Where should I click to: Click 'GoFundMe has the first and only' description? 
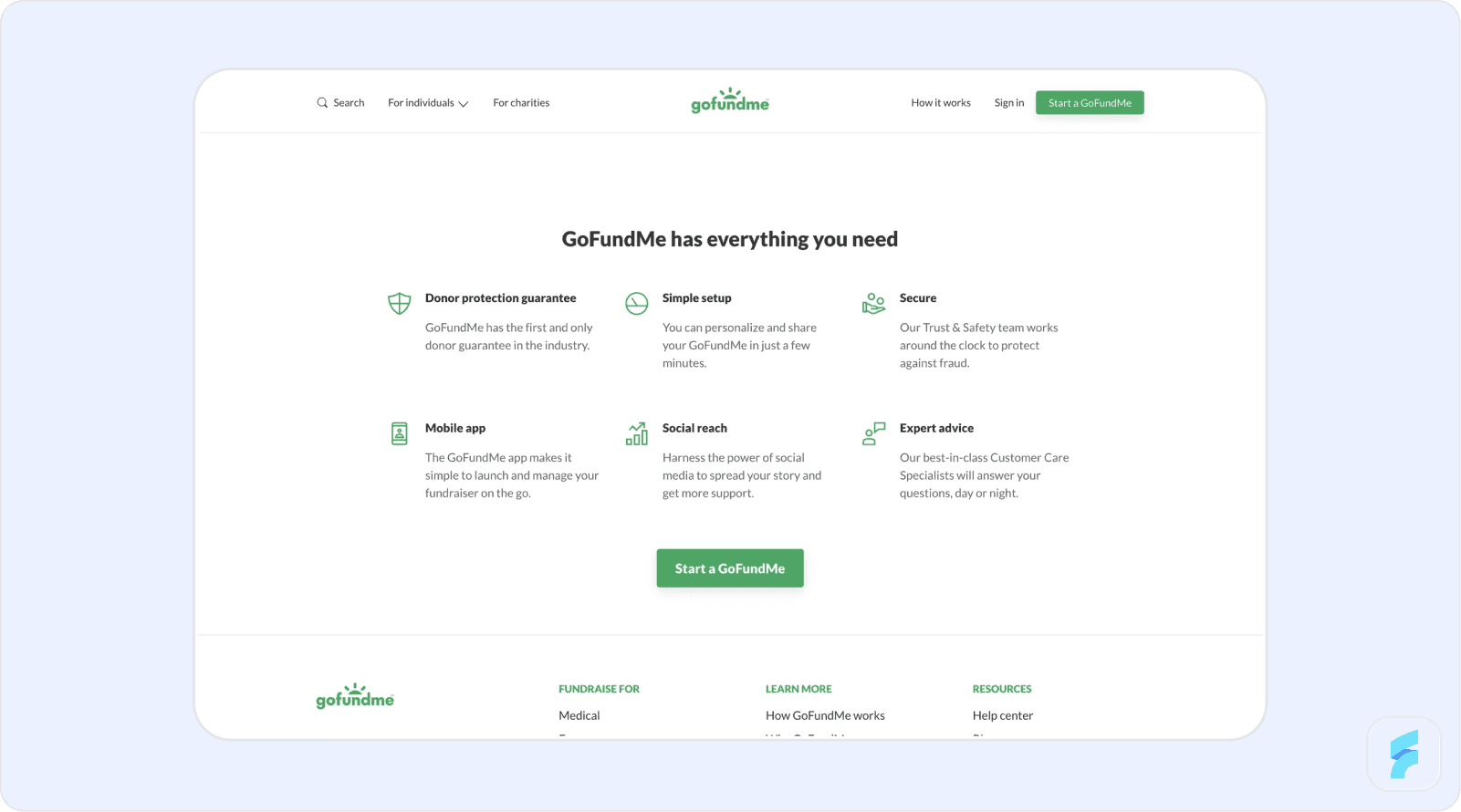tap(508, 337)
